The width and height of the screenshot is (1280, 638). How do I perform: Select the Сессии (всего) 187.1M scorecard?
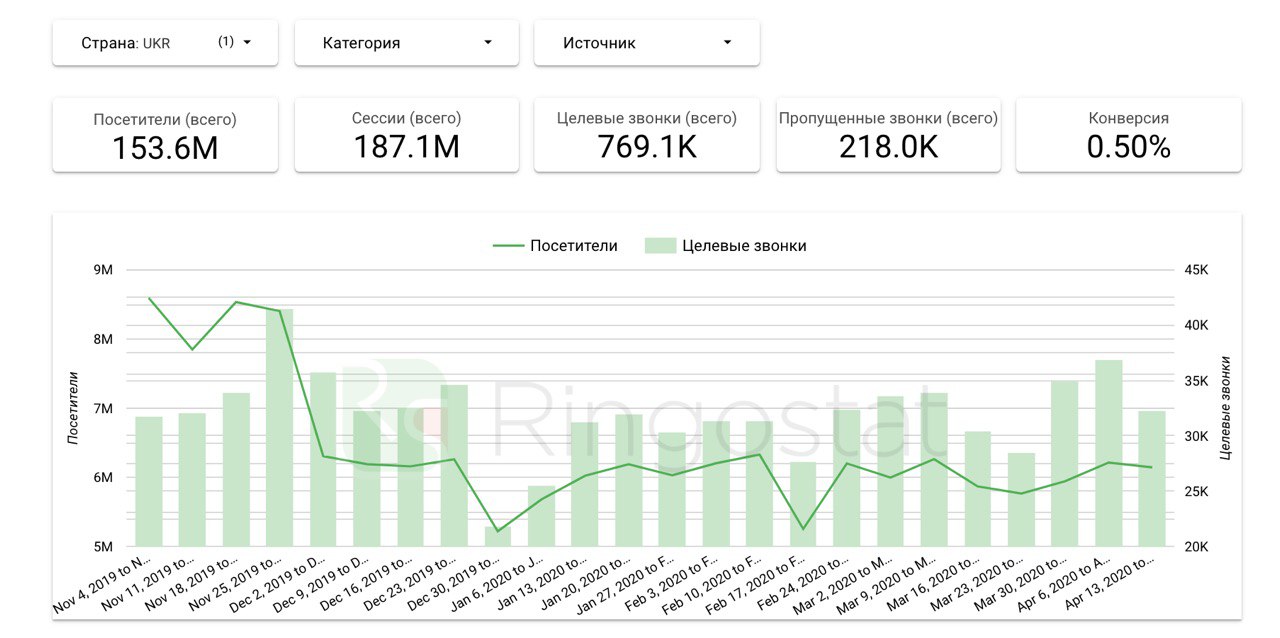coord(406,135)
